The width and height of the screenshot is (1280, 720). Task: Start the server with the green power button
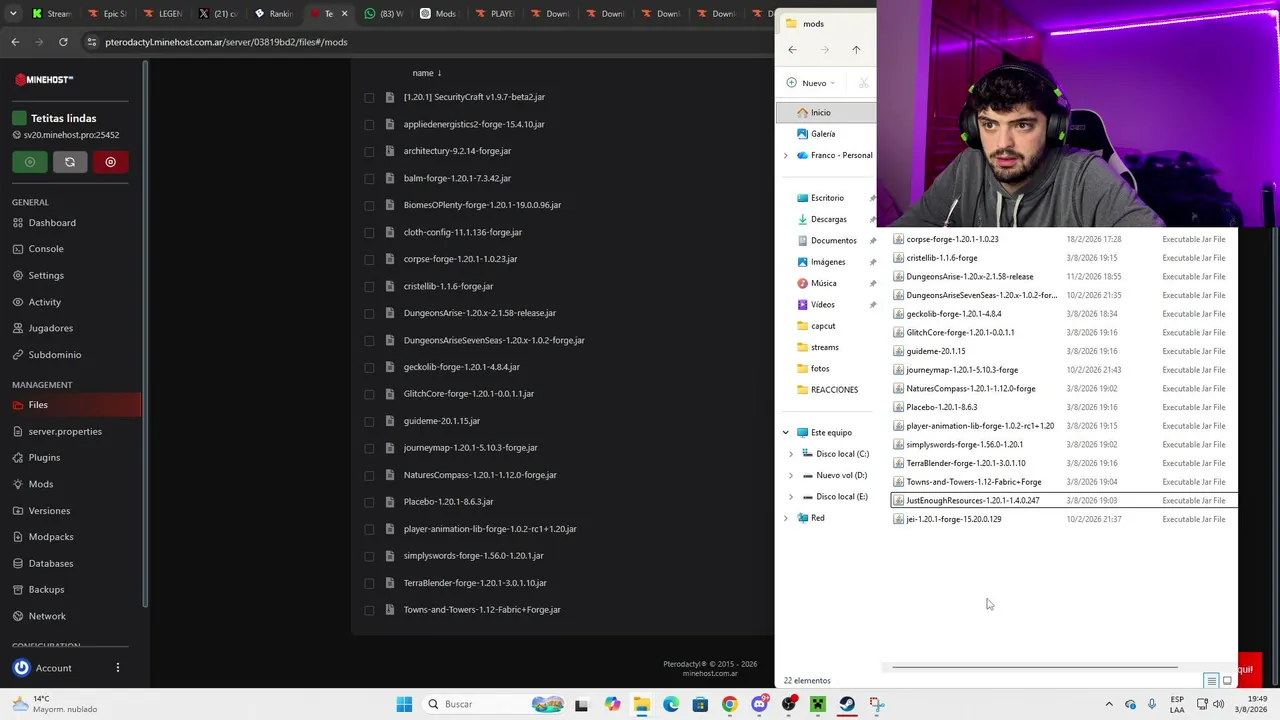30,162
